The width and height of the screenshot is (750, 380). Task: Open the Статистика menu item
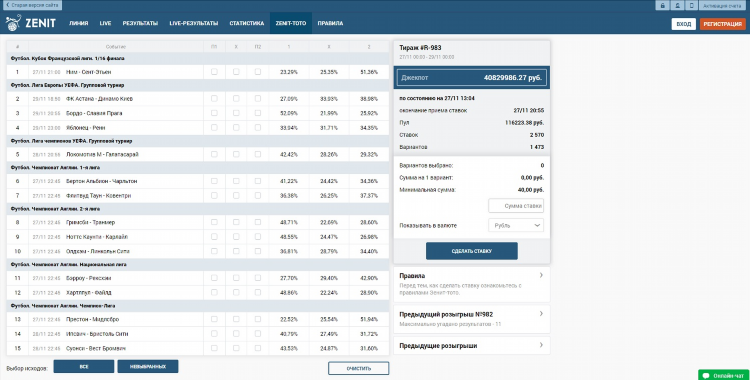pyautogui.click(x=247, y=23)
